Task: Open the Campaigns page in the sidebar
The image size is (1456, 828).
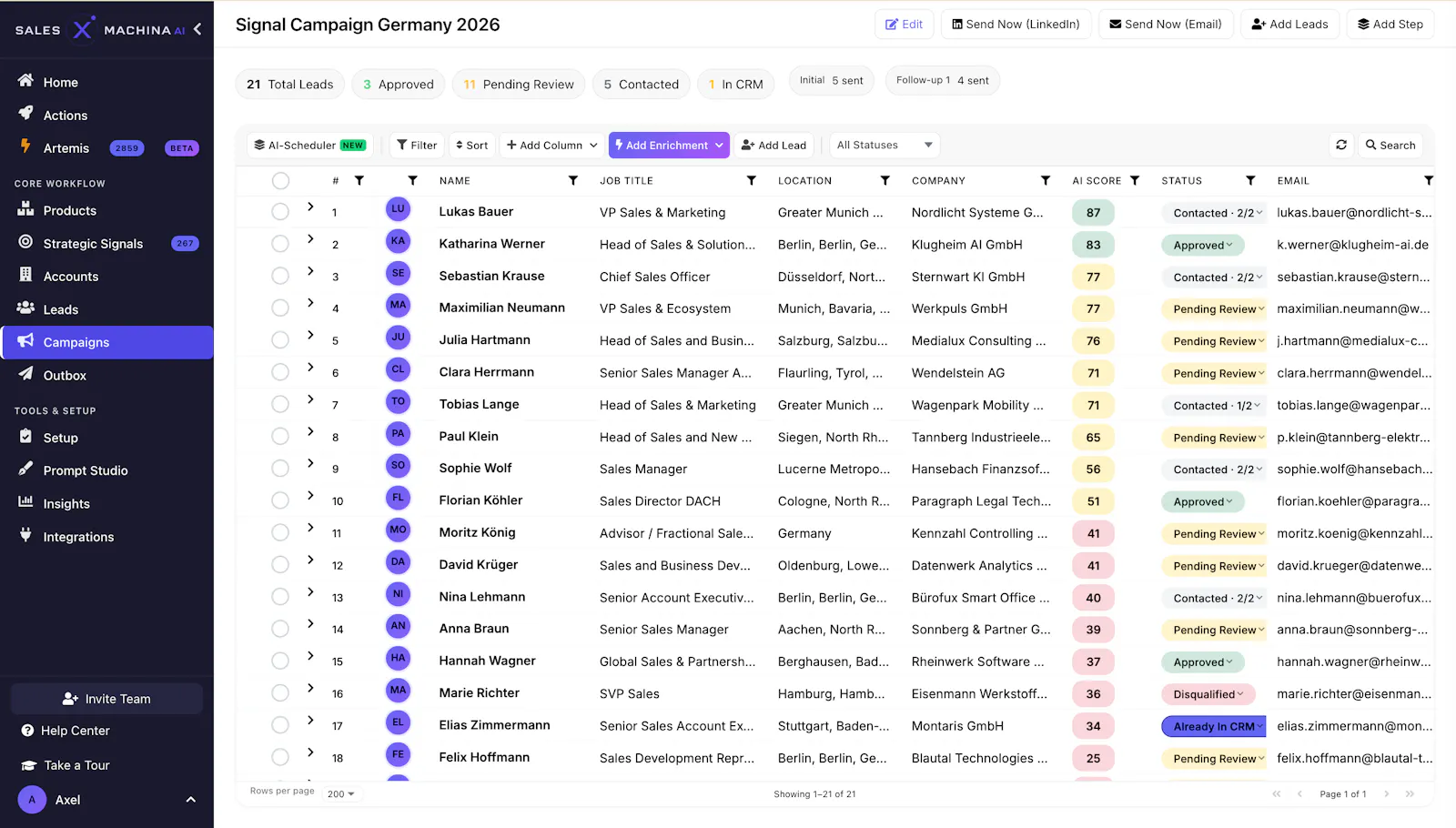Action: pos(107,342)
